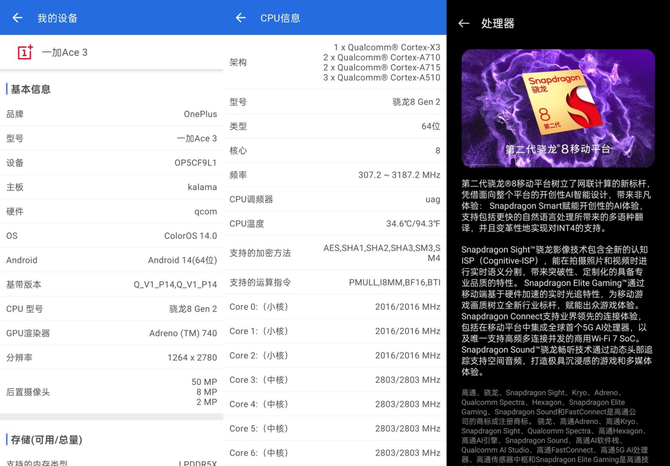The height and width of the screenshot is (466, 670).
Task: Select the 型号 一加Ace 3 row
Action: pos(112,138)
